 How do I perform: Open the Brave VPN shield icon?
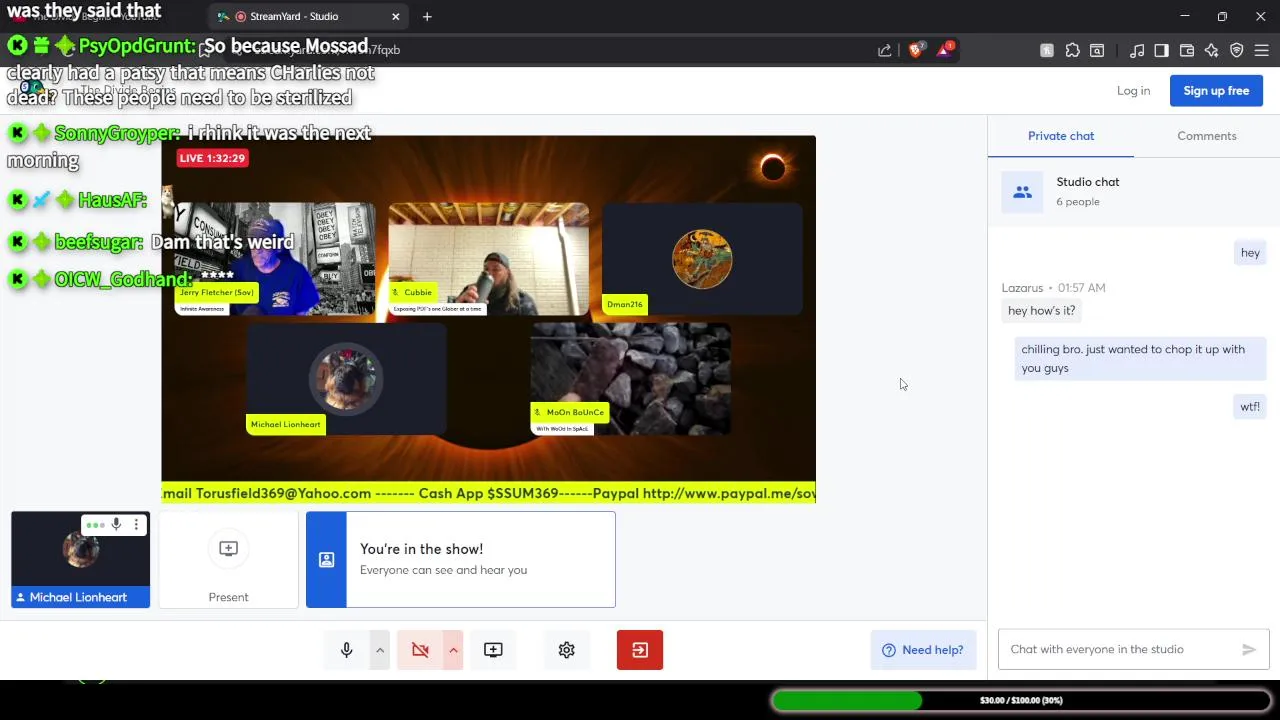tap(1237, 50)
